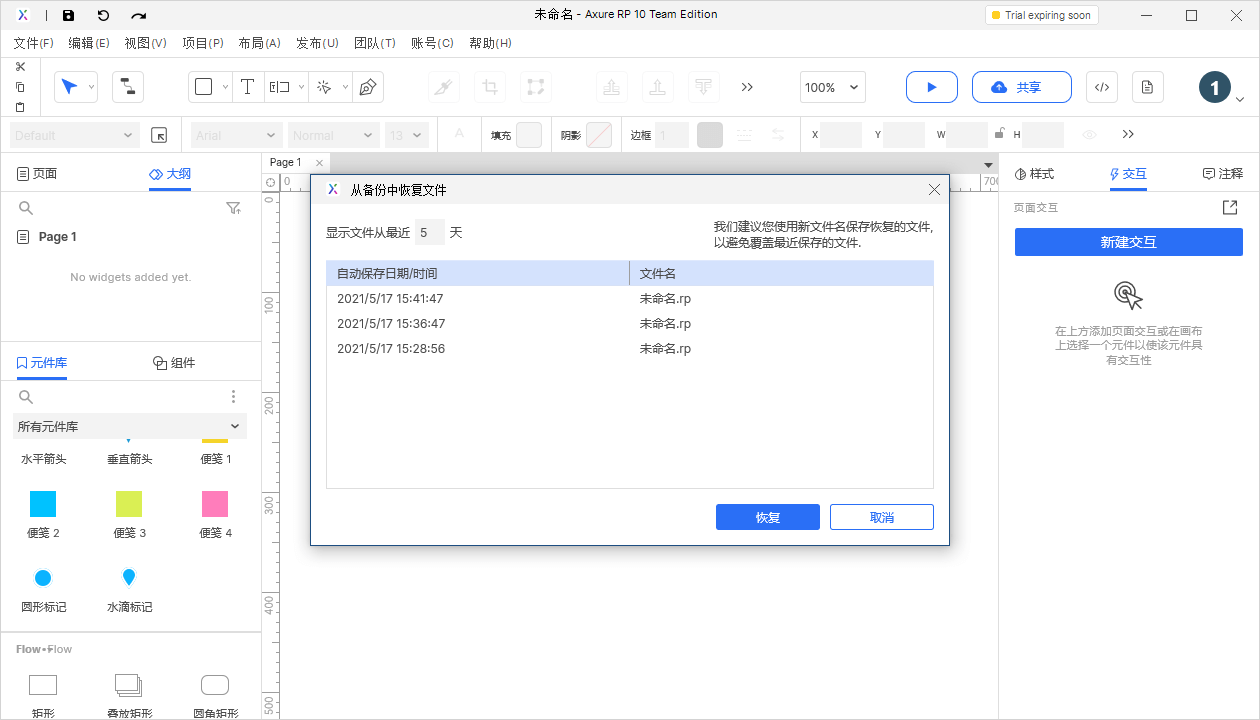1260x720 pixels.
Task: Open the HTML code export icon
Action: tap(1101, 87)
